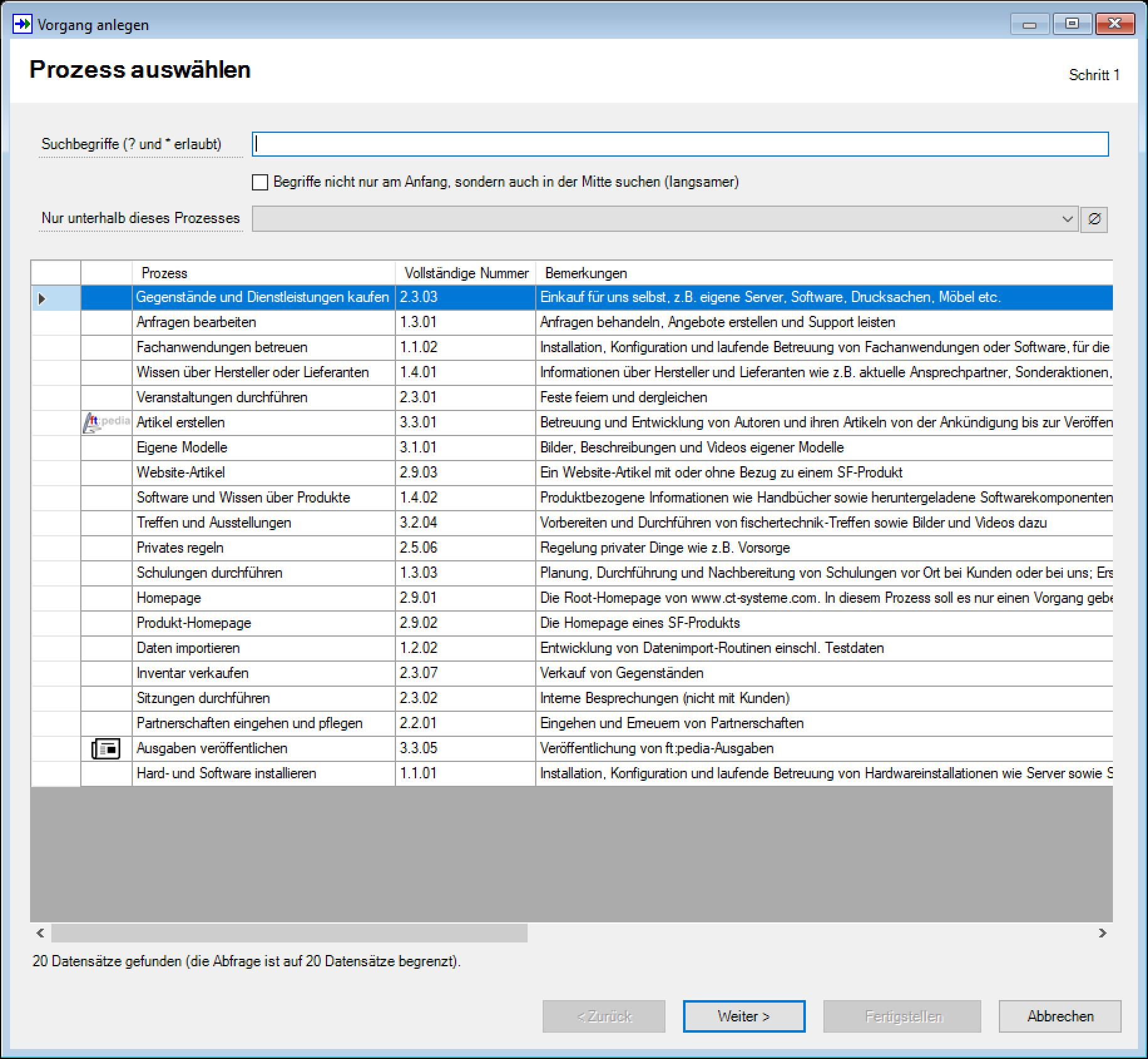The height and width of the screenshot is (1059, 1148).
Task: Sort by the Vollständige Nummer column header
Action: [466, 273]
